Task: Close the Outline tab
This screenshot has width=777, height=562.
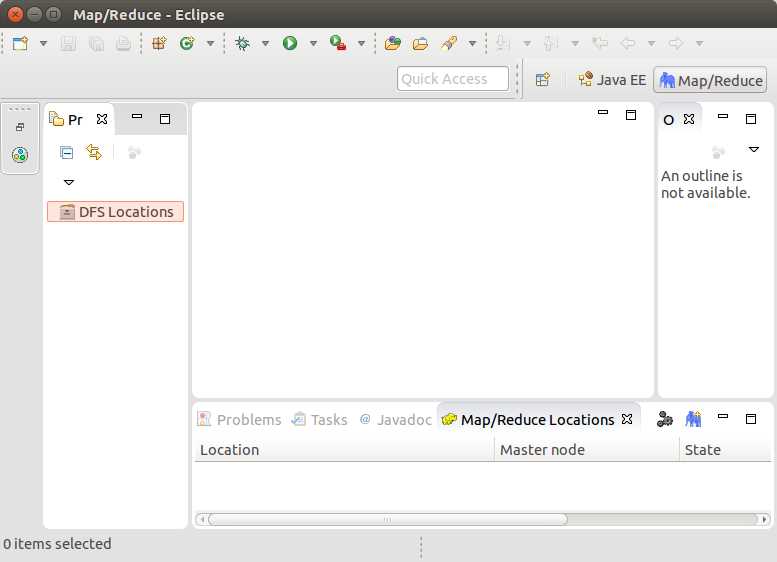Action: 689,119
